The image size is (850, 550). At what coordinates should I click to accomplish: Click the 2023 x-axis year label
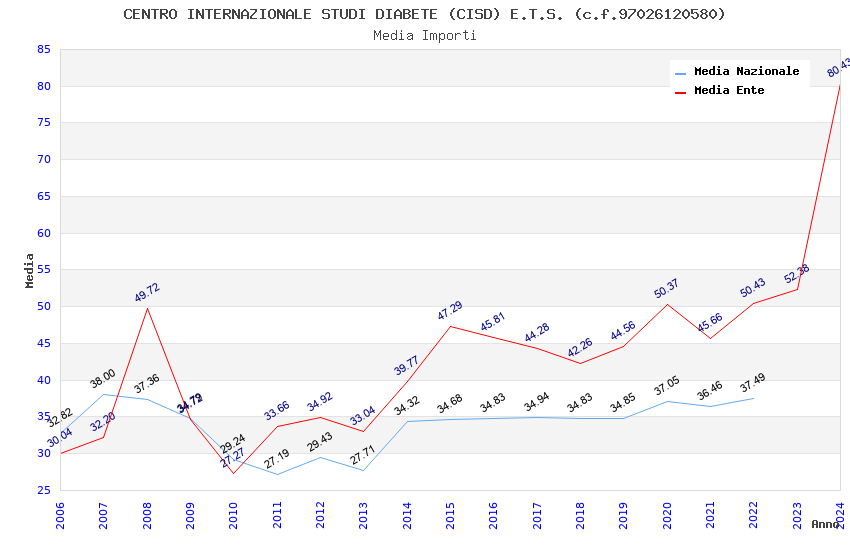[x=797, y=515]
